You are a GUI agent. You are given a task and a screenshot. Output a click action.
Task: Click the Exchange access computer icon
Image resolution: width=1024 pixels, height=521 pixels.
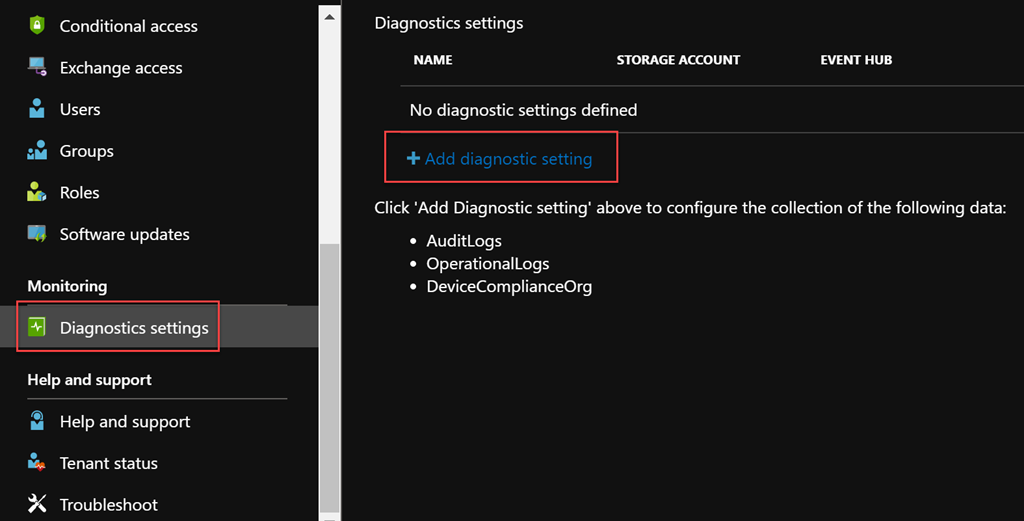37,67
